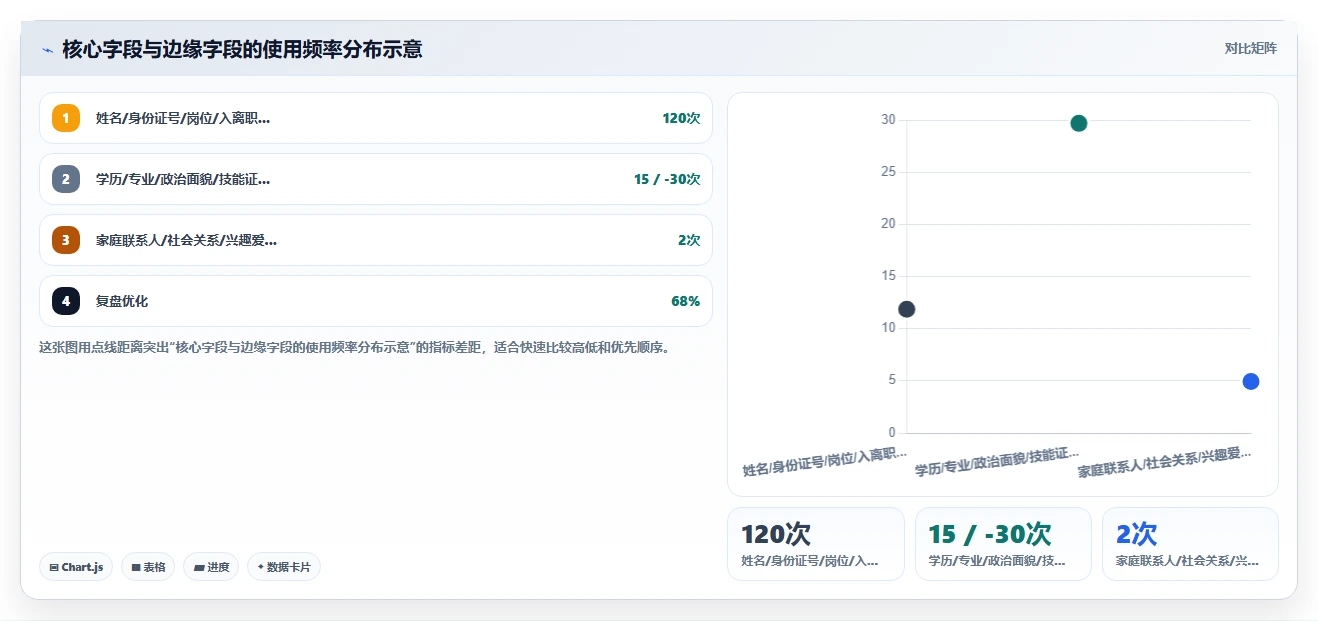Click the blue chart data point at 5
This screenshot has width=1318, height=621.
1250,381
